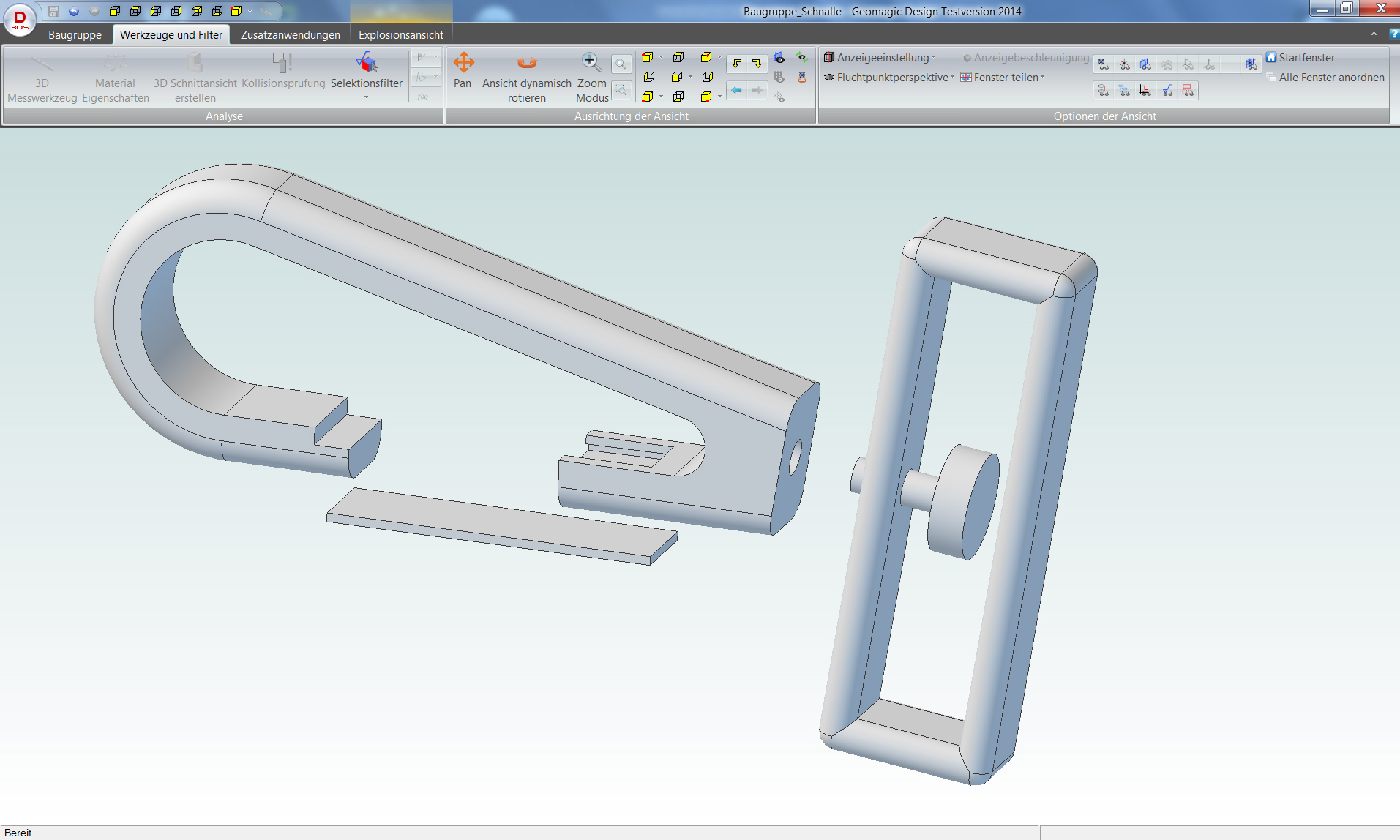Screen dimensions: 1400x840
Task: Select ribbon cube view with bottom-right red dot
Action: pos(706,97)
